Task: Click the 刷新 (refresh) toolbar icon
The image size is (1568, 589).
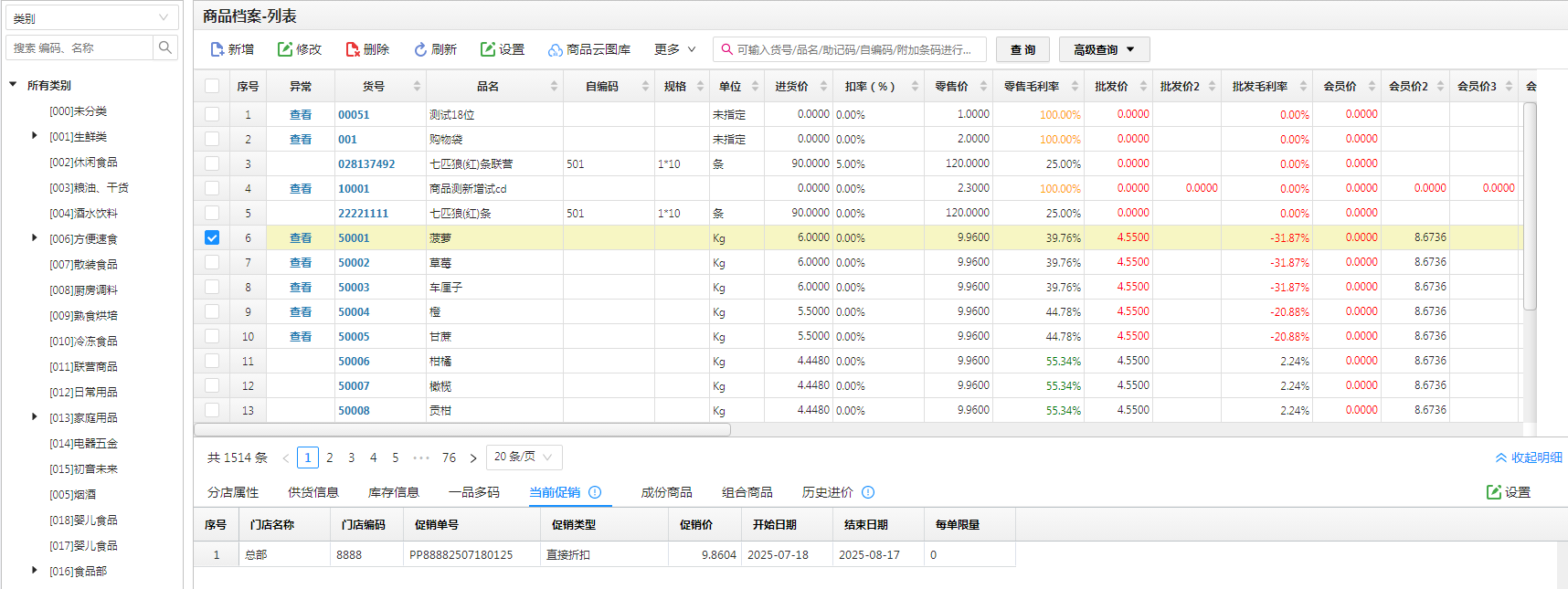Action: tap(420, 49)
